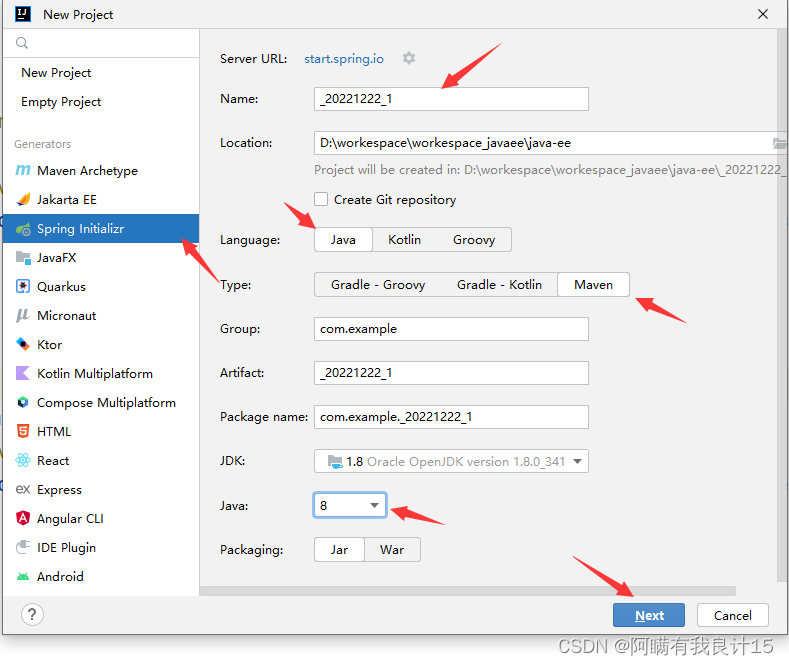Open the JDK dropdown
The width and height of the screenshot is (789, 665).
point(451,461)
